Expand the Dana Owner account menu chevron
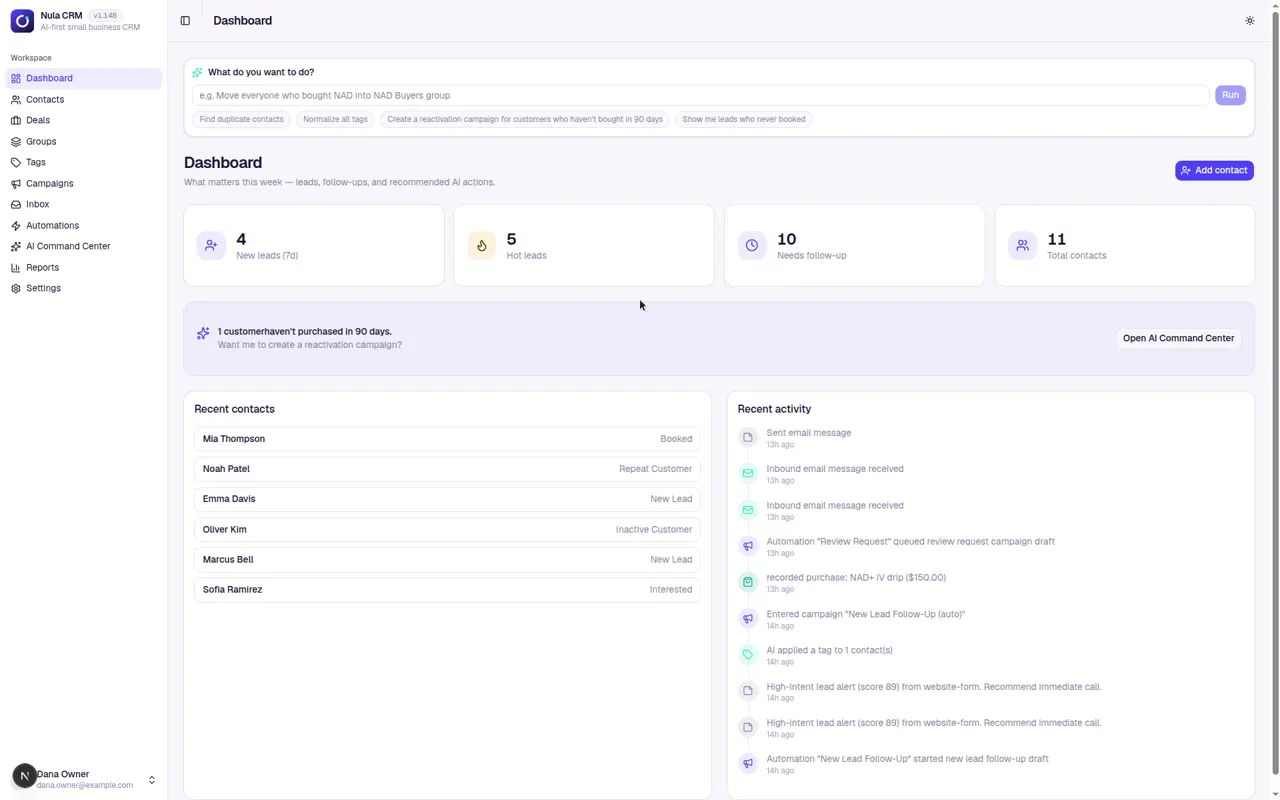Viewport: 1280px width, 800px height. coord(152,780)
